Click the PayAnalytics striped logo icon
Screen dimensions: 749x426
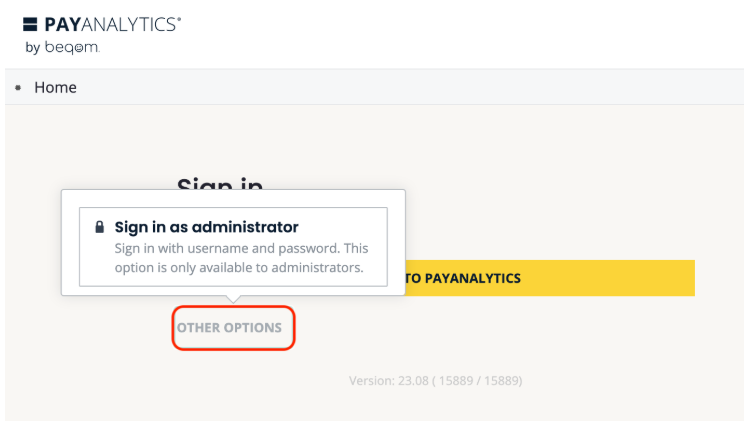pos(30,24)
